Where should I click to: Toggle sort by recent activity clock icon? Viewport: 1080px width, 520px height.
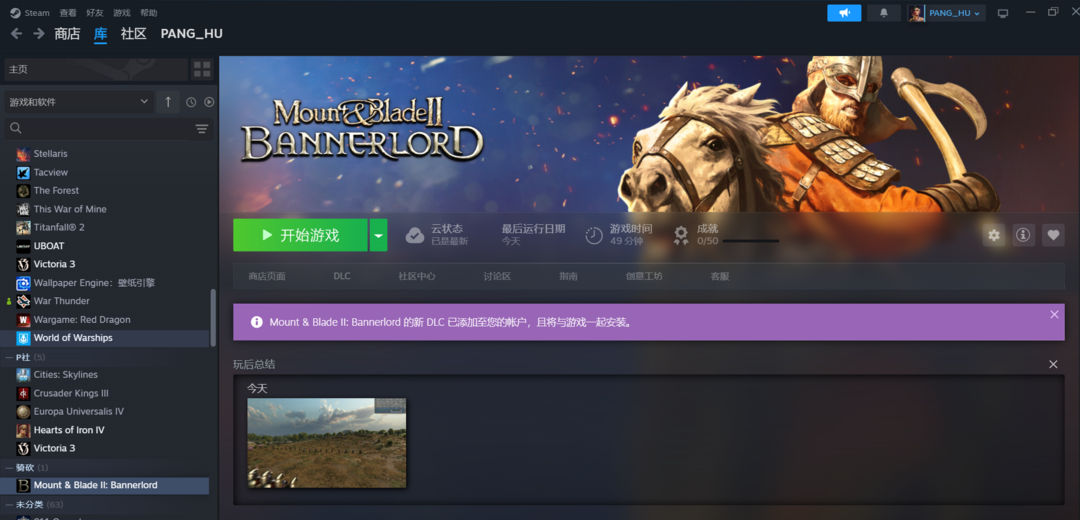191,102
